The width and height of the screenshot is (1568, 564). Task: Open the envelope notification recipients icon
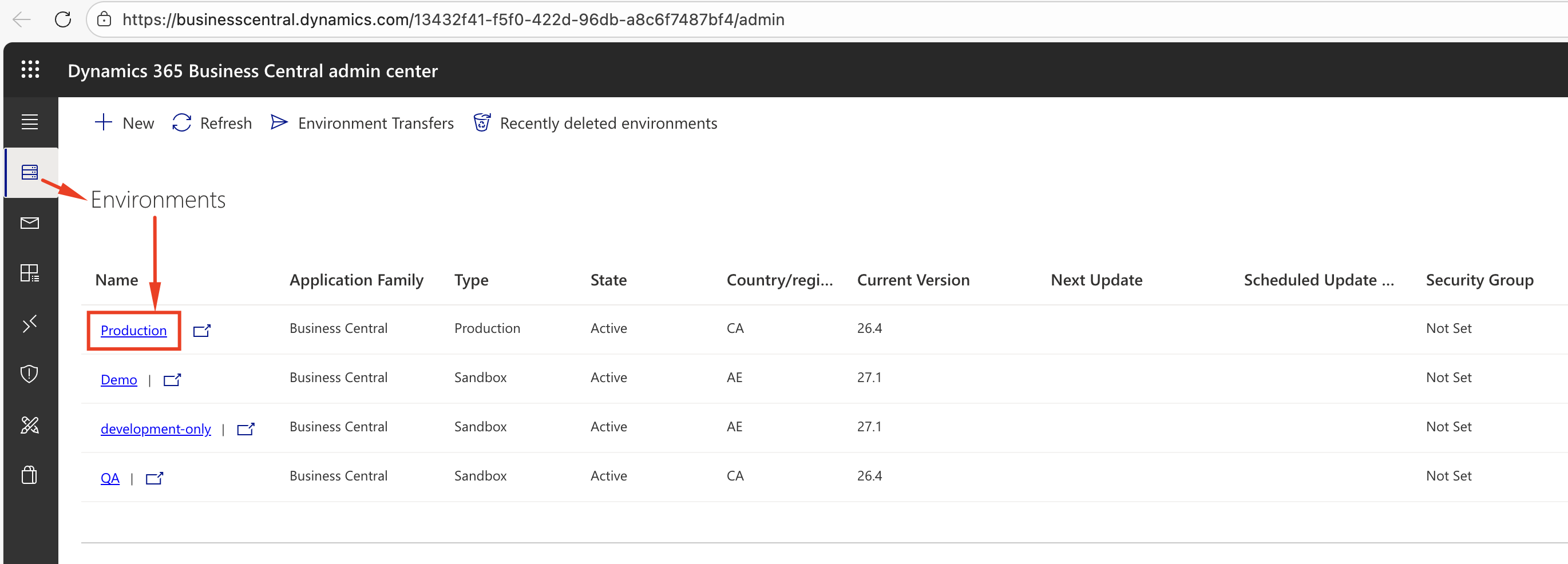[30, 223]
